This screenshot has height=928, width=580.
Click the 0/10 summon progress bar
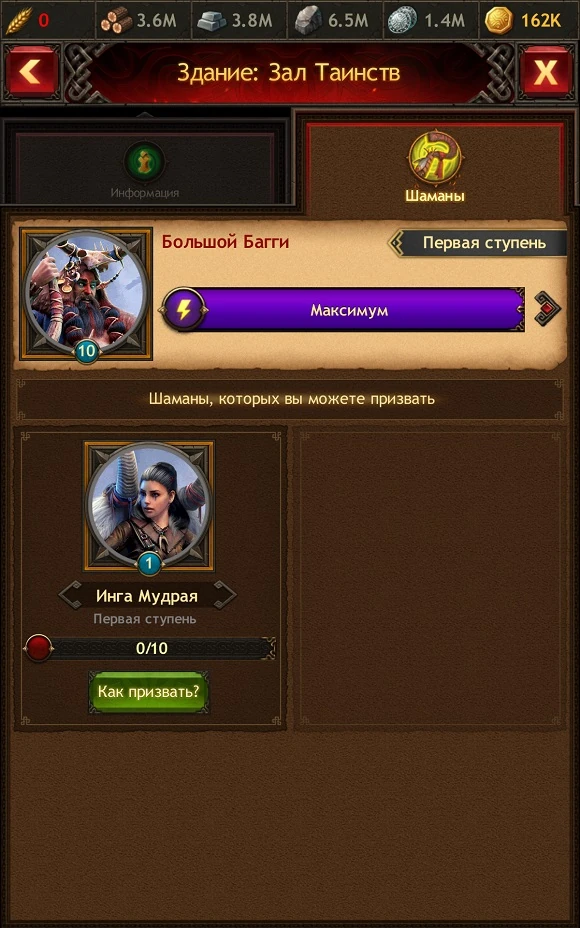point(150,648)
